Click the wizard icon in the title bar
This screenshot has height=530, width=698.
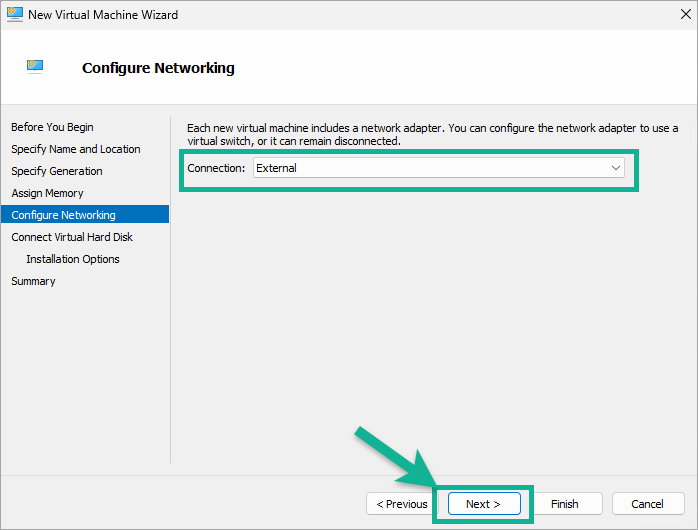[14, 14]
